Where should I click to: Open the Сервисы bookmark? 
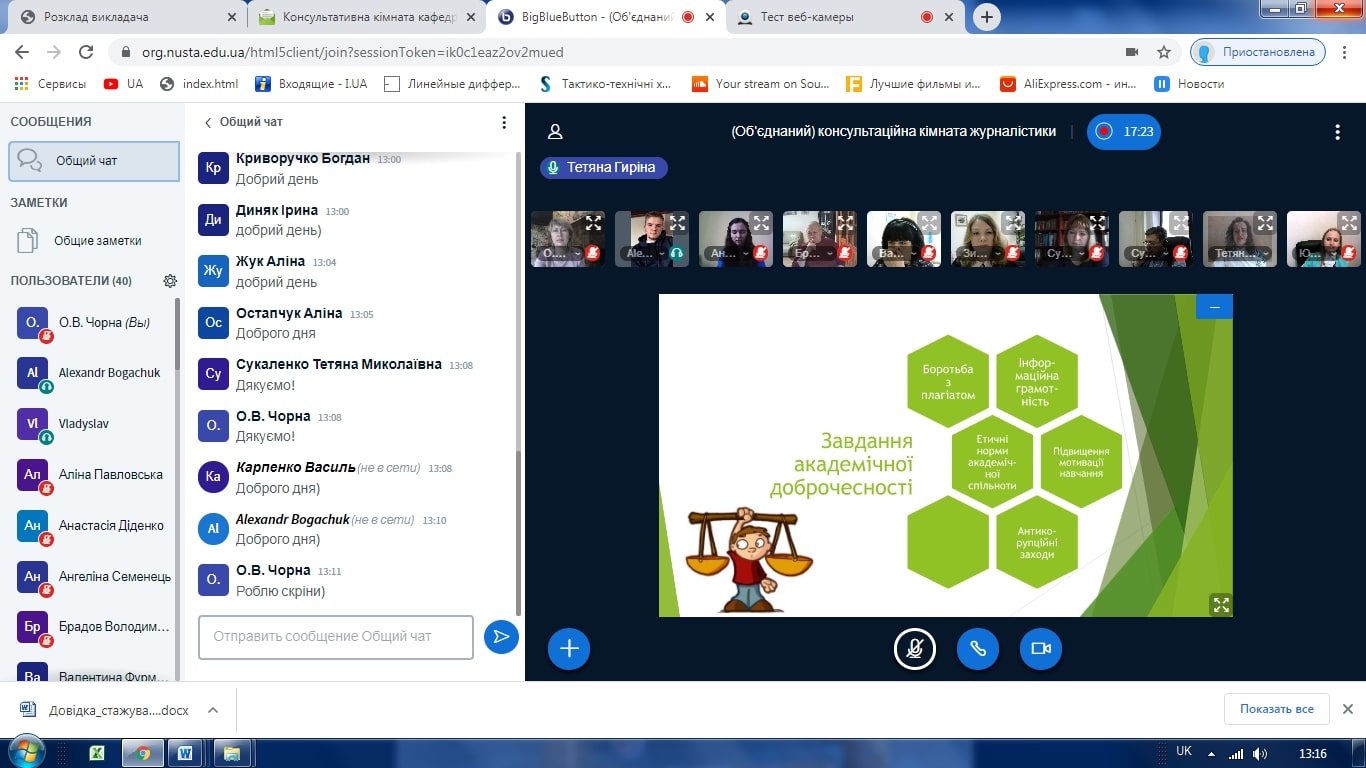pos(51,84)
